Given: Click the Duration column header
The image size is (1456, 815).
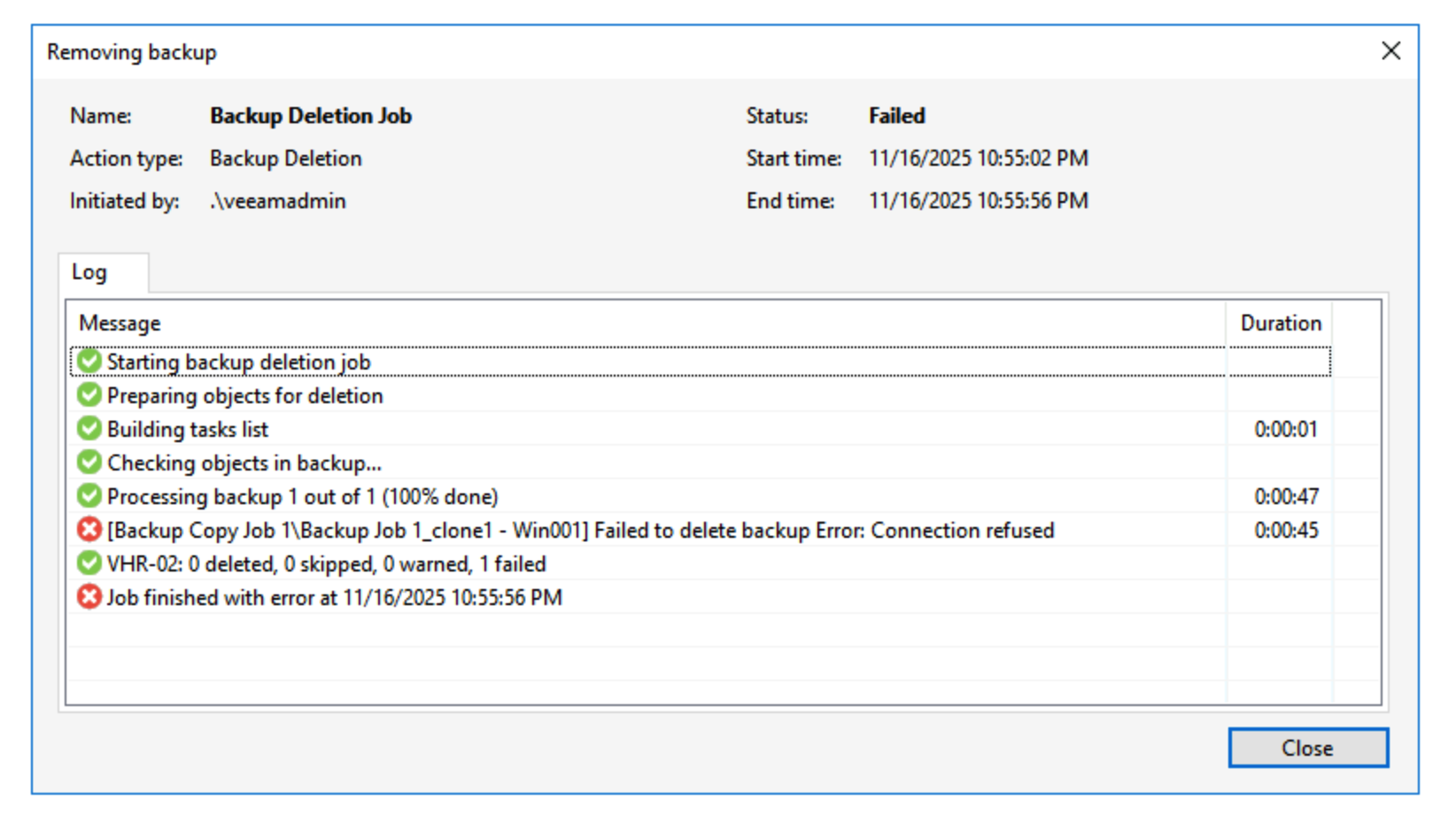Looking at the screenshot, I should pos(1280,323).
